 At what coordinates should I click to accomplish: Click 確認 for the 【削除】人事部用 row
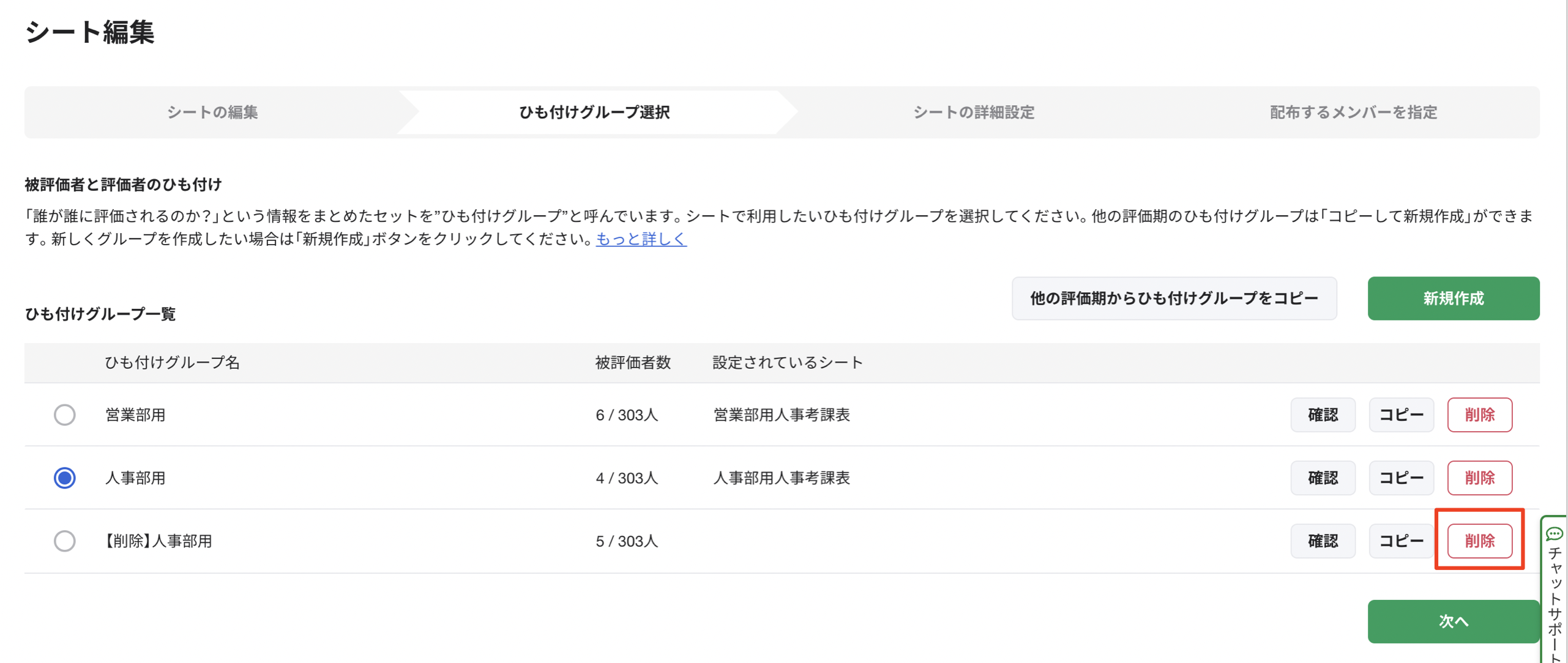click(x=1323, y=541)
